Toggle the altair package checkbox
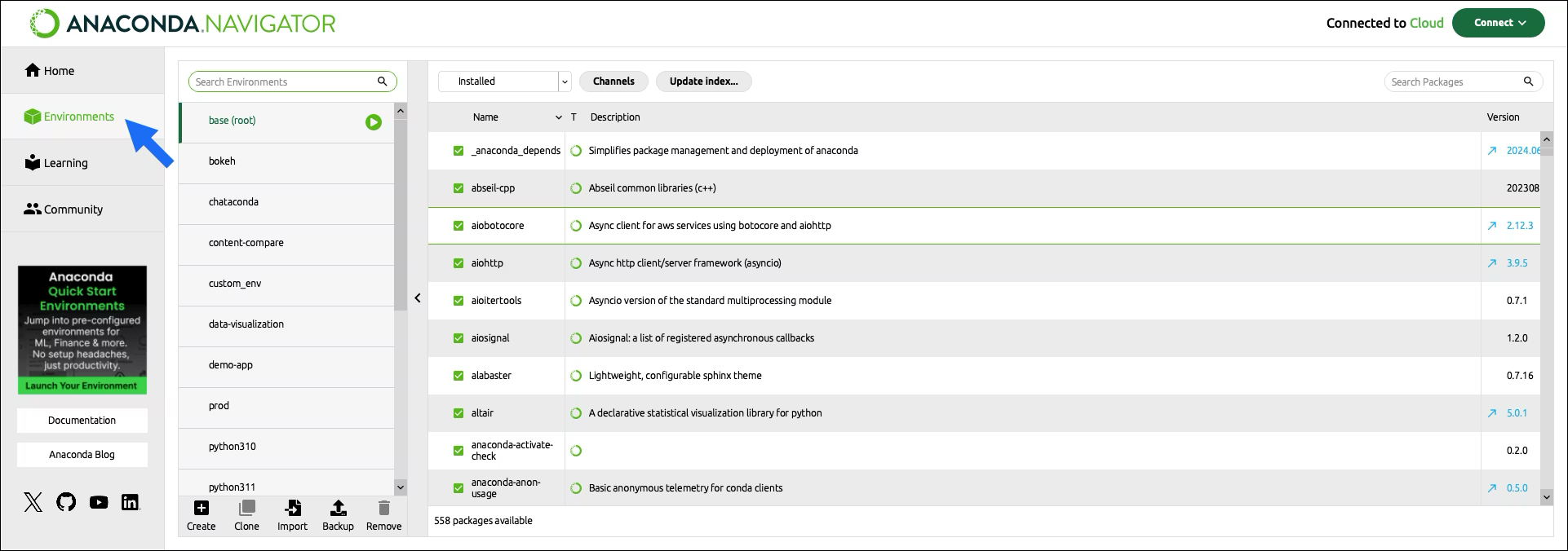 tap(458, 413)
